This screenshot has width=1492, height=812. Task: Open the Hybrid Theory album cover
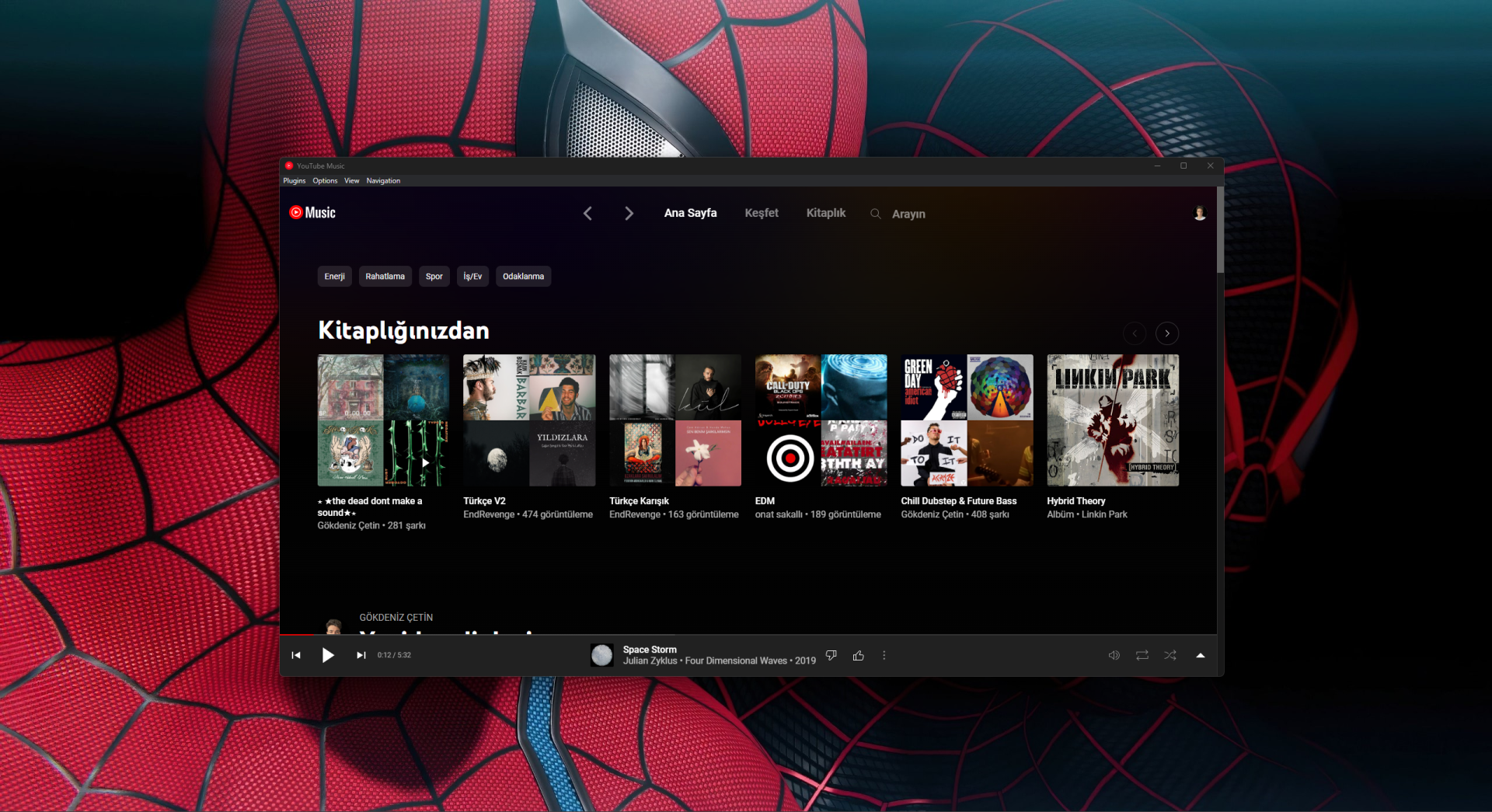point(1113,420)
